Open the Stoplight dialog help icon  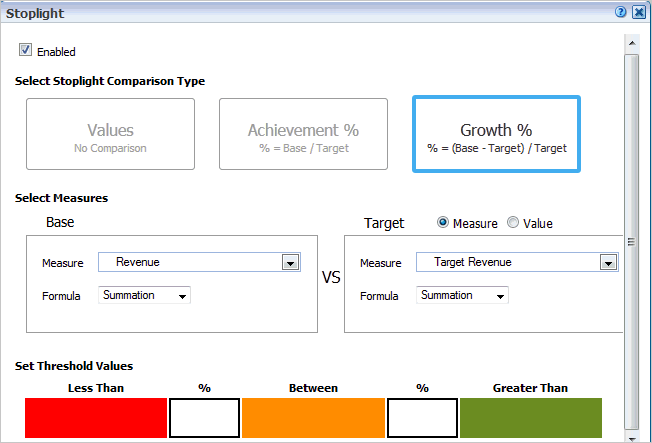(621, 12)
